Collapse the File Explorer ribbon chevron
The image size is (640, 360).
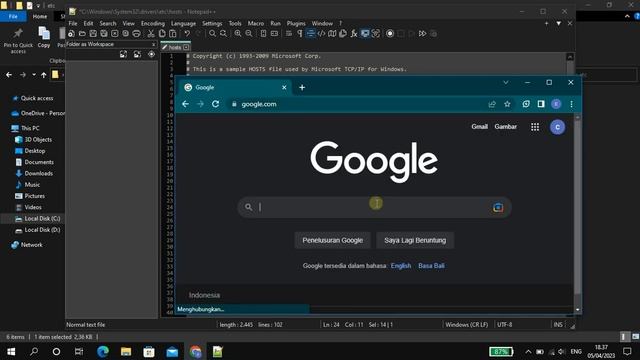(x=627, y=16)
